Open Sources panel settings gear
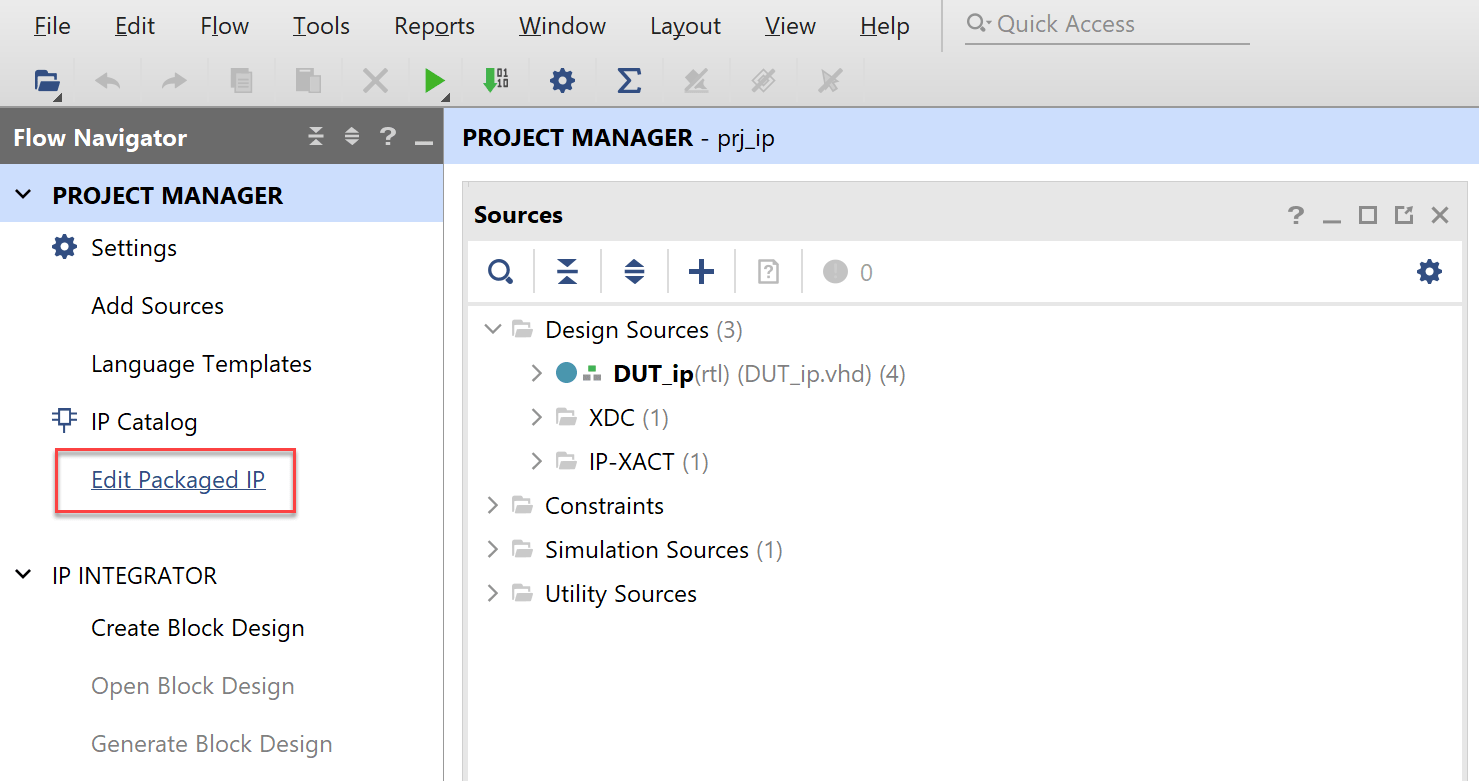This screenshot has height=781, width=1479. click(x=1430, y=272)
